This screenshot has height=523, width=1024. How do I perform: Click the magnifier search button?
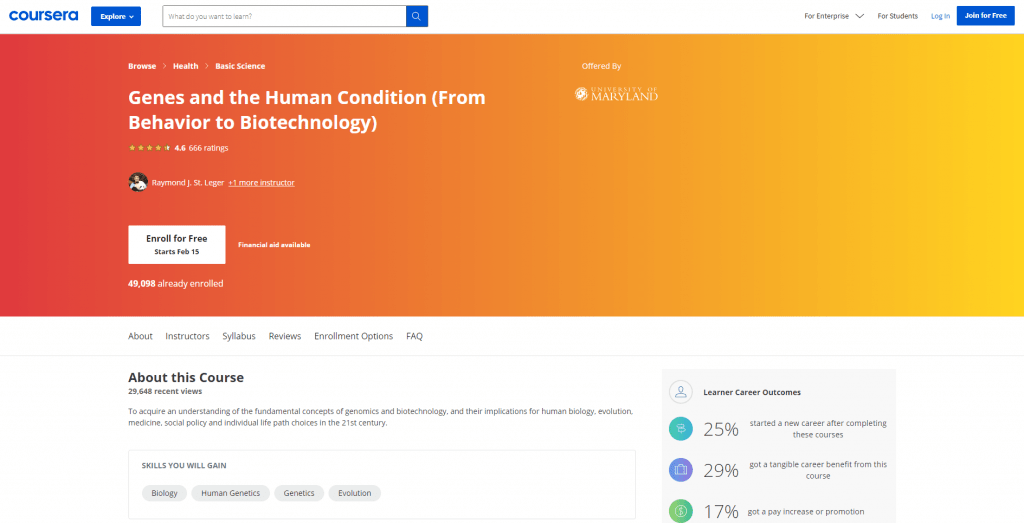(417, 16)
